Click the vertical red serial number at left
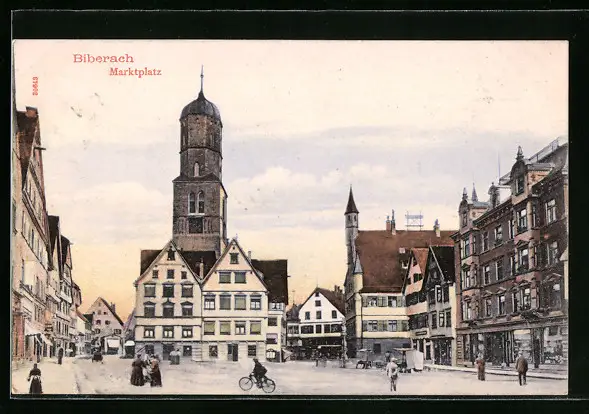589x414 pixels. 35,86
